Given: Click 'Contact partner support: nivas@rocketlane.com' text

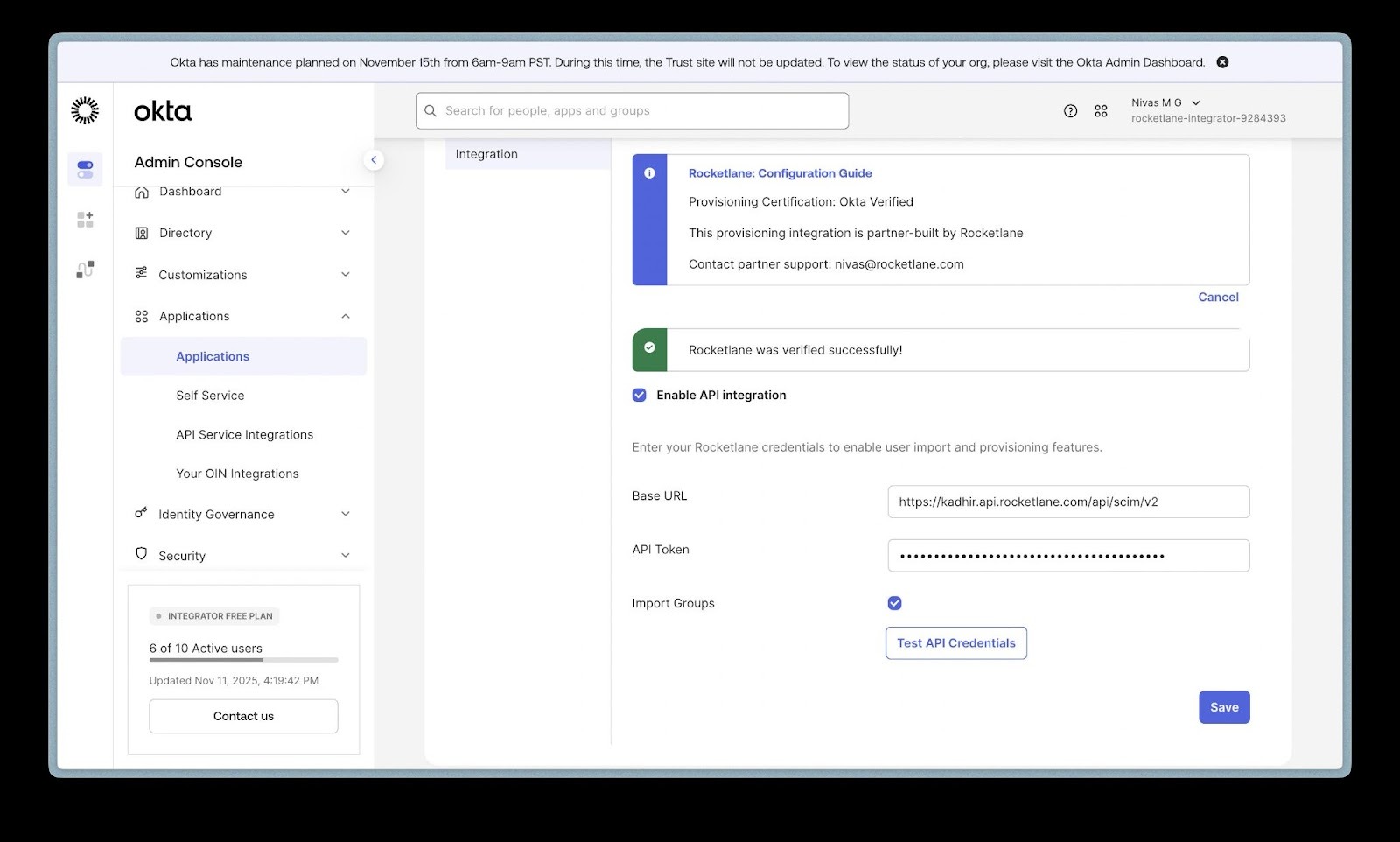Looking at the screenshot, I should 826,264.
